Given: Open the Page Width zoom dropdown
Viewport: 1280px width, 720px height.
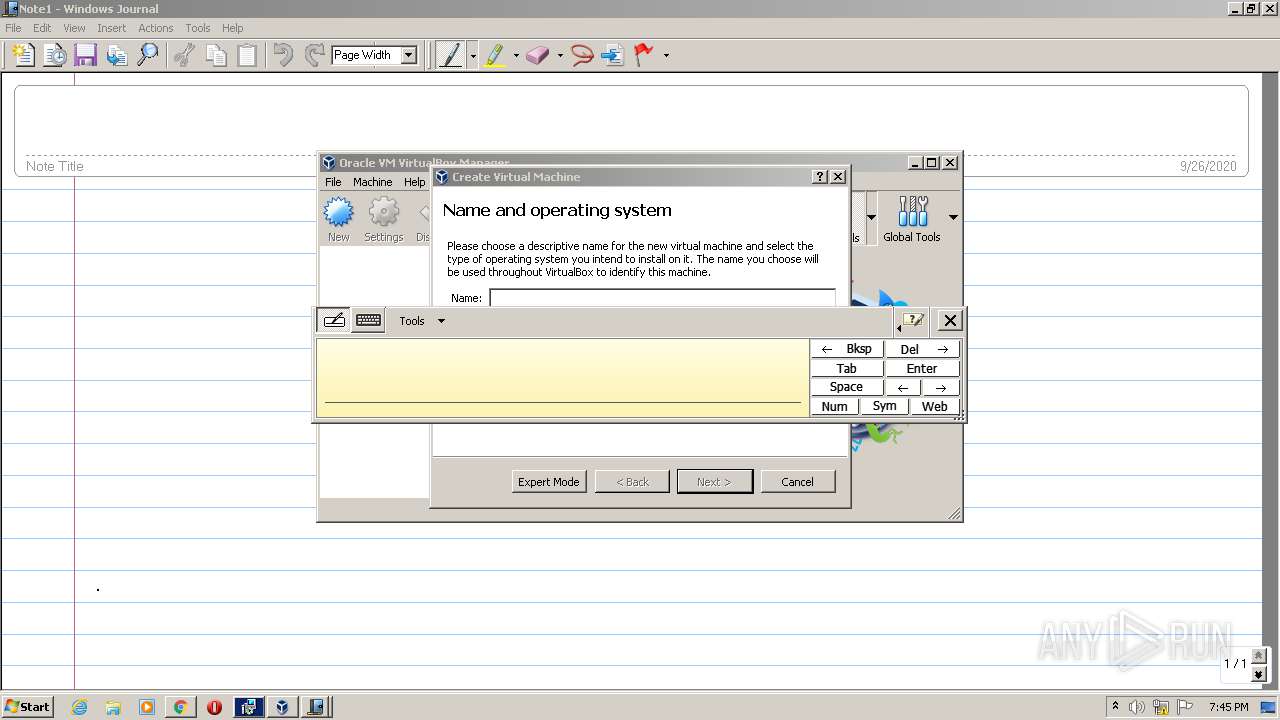Looking at the screenshot, I should click(x=408, y=55).
